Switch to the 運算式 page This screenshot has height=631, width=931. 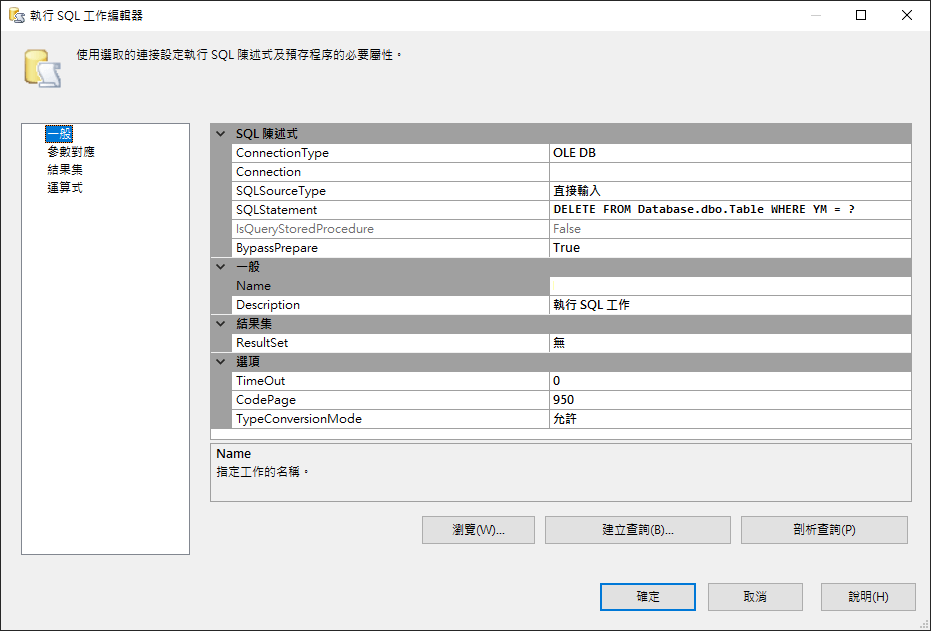tap(64, 188)
